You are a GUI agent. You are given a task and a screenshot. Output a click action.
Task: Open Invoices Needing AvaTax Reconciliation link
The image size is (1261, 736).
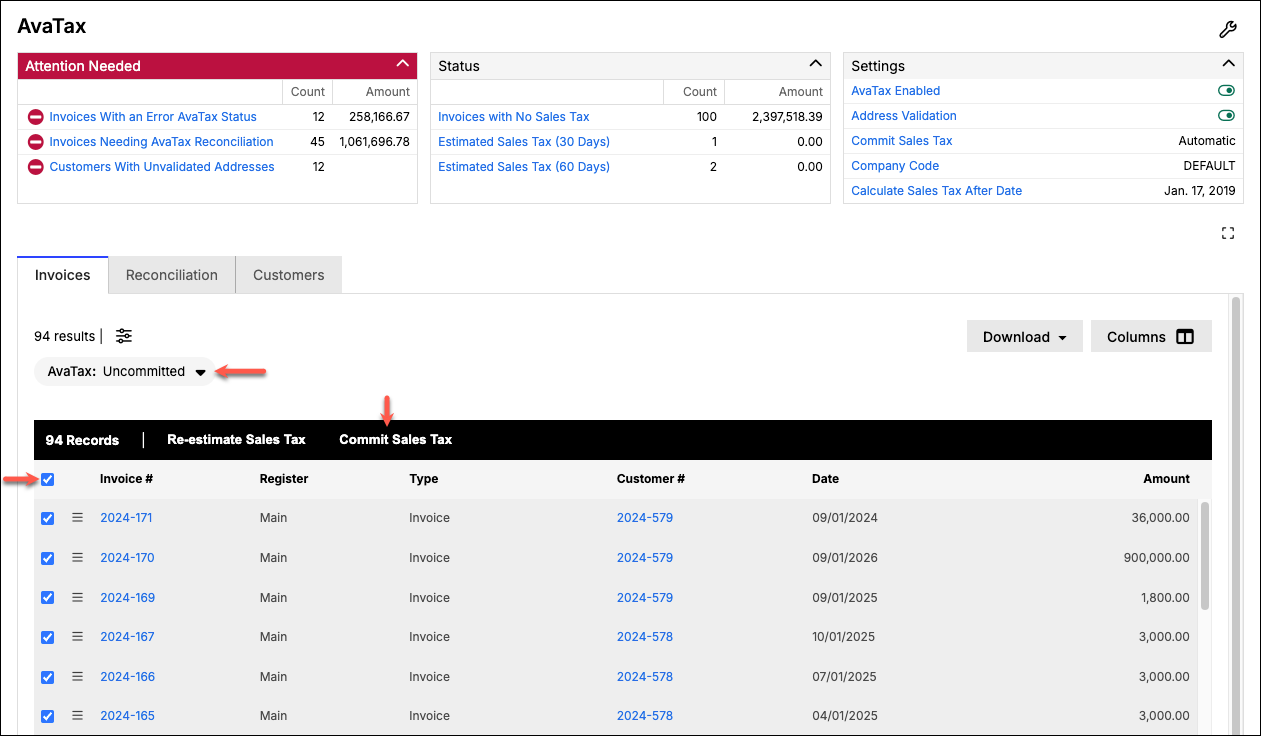[161, 142]
